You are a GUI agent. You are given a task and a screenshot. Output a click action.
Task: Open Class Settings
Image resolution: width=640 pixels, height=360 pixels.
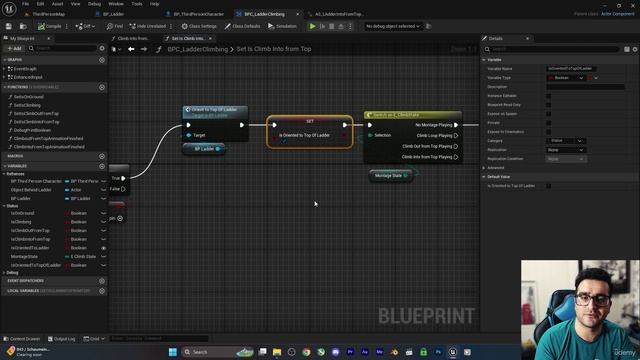click(199, 26)
